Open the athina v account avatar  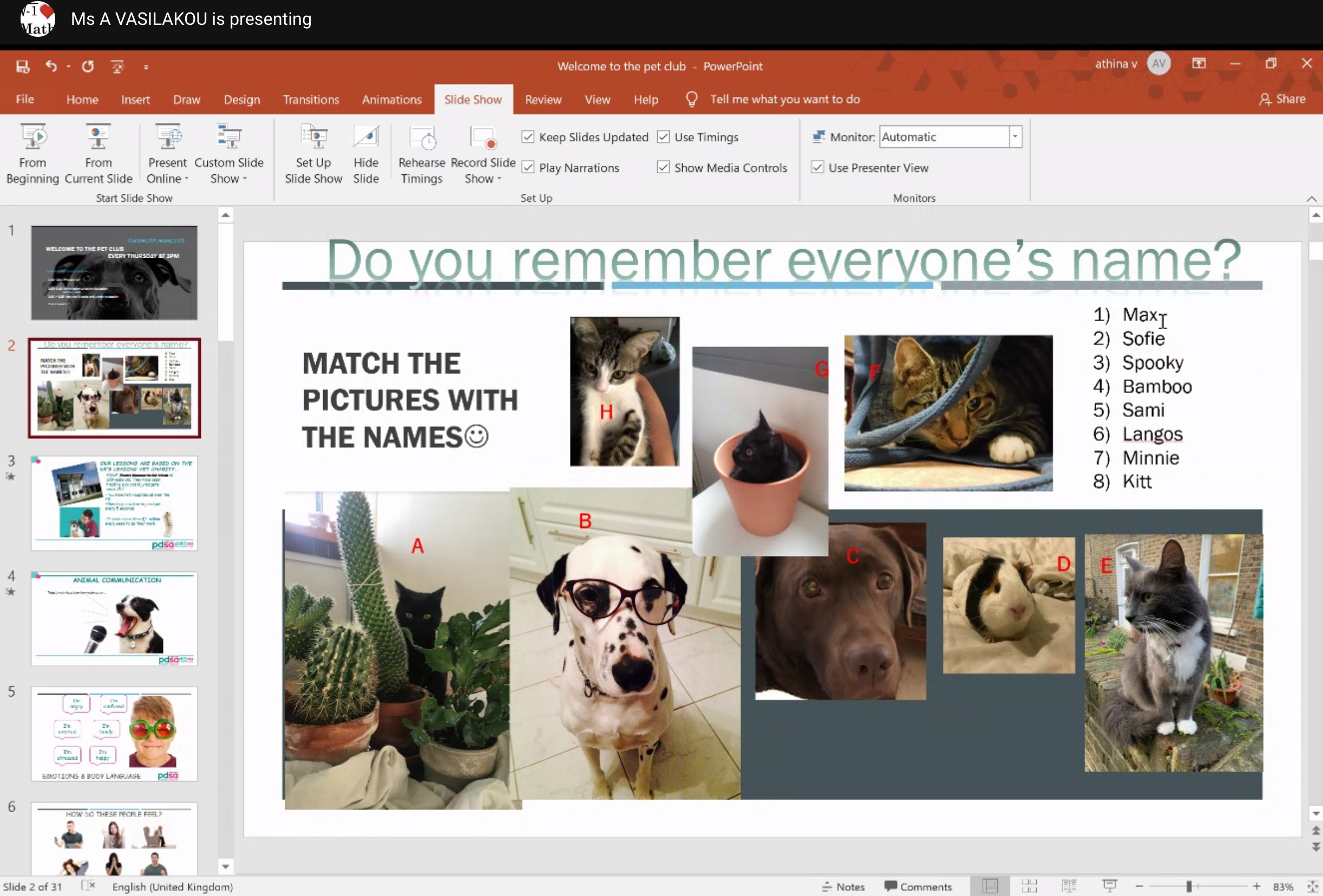[1158, 64]
